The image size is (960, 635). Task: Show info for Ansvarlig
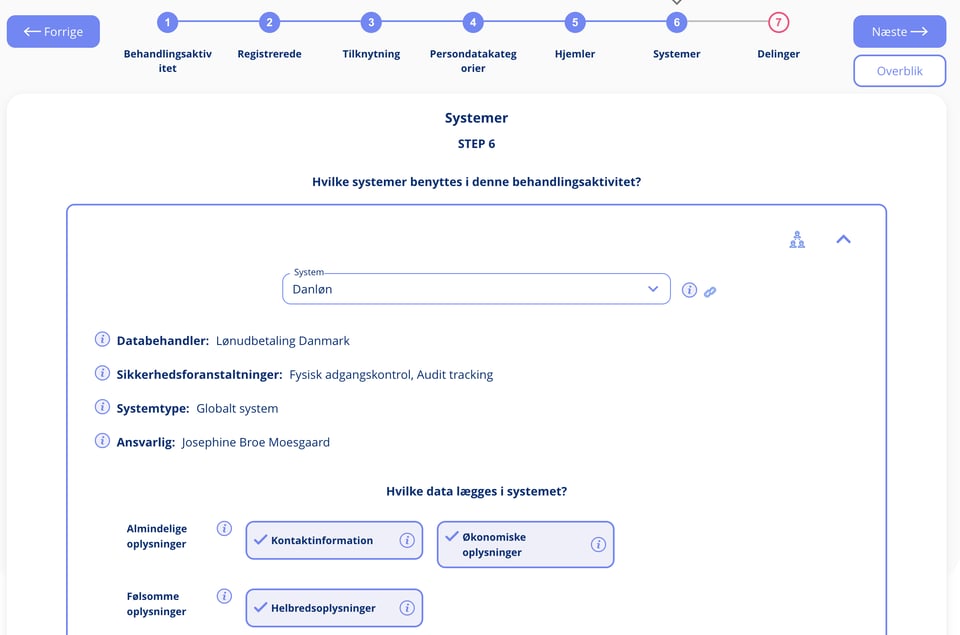click(102, 441)
